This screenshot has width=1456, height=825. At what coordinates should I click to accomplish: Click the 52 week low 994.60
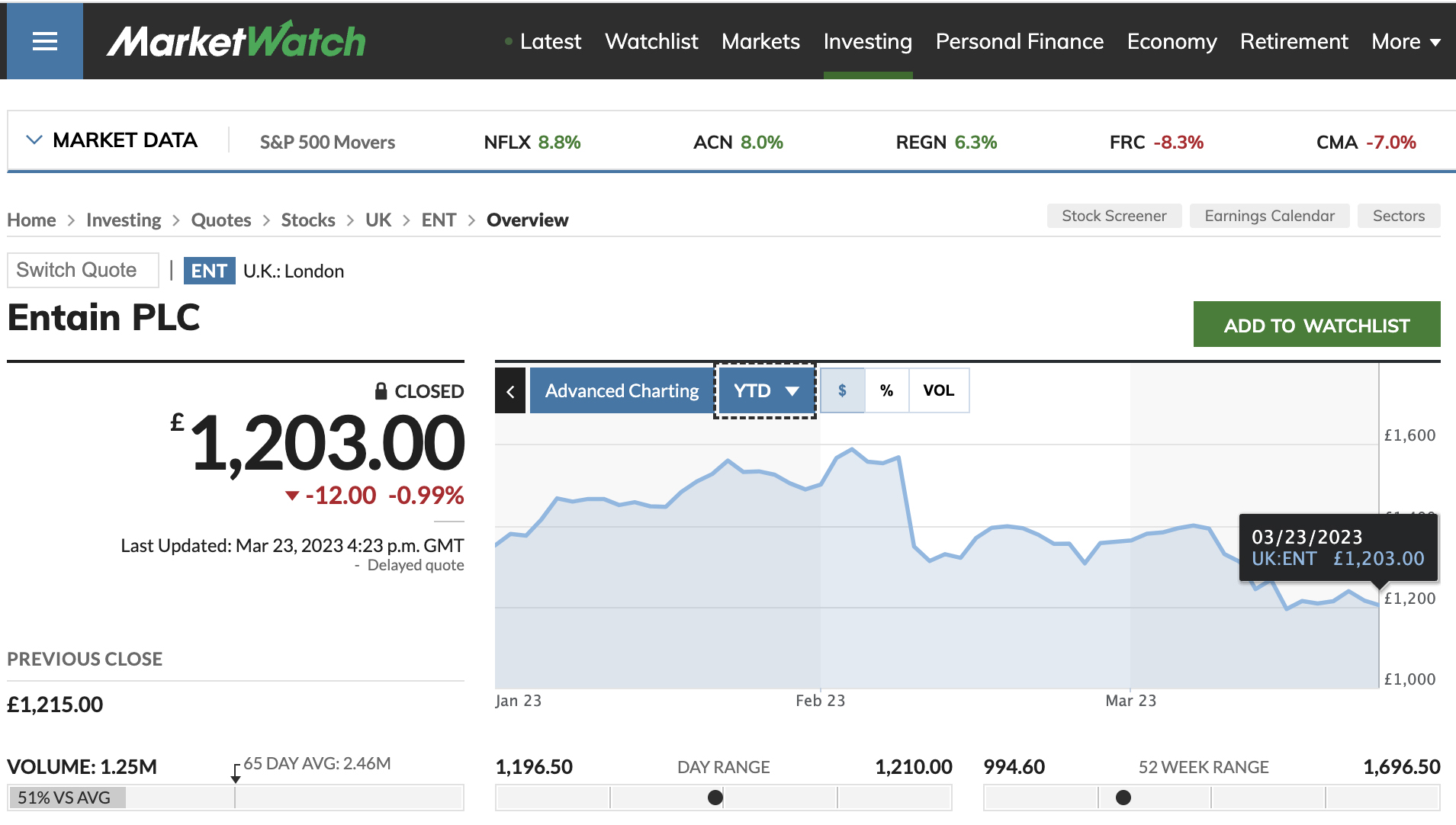click(1014, 767)
